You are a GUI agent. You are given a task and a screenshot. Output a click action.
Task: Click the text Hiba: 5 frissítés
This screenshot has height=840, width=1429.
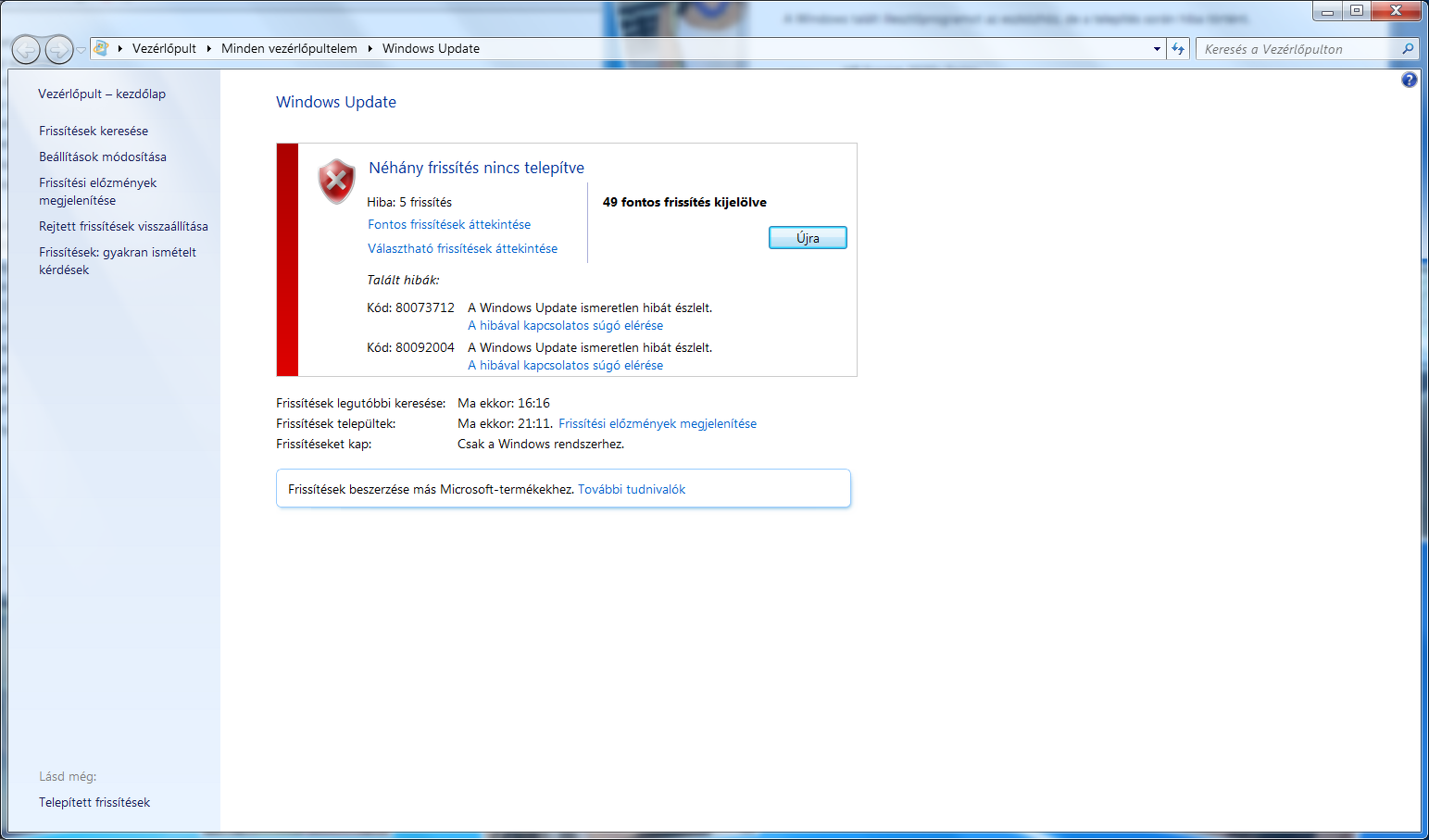pos(409,202)
